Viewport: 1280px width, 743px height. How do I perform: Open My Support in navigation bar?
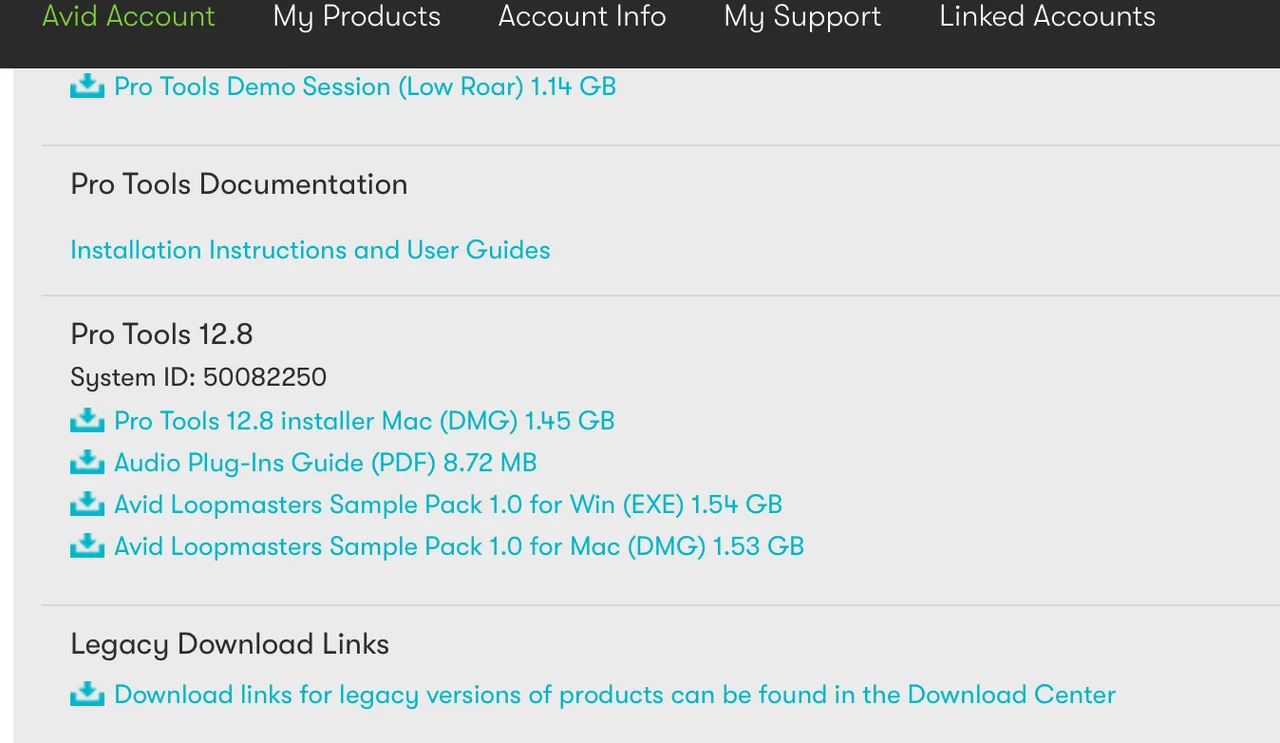pos(803,17)
